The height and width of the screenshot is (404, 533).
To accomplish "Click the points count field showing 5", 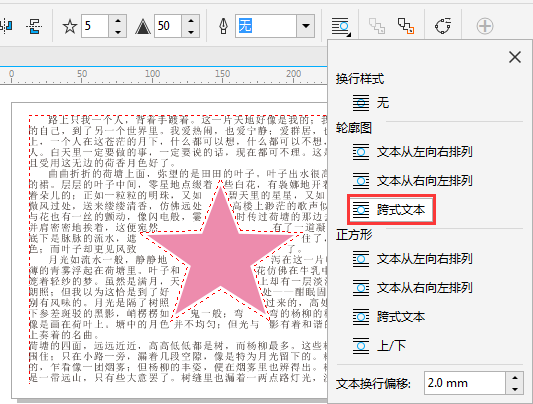I will (95, 26).
